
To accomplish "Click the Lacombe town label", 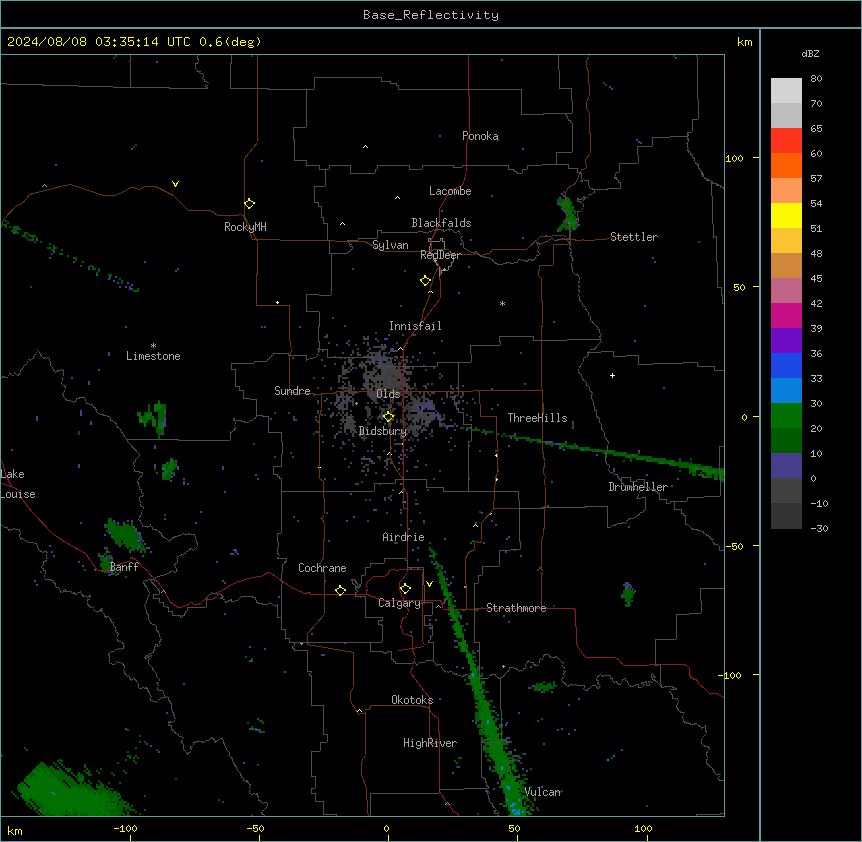I will 450,191.
